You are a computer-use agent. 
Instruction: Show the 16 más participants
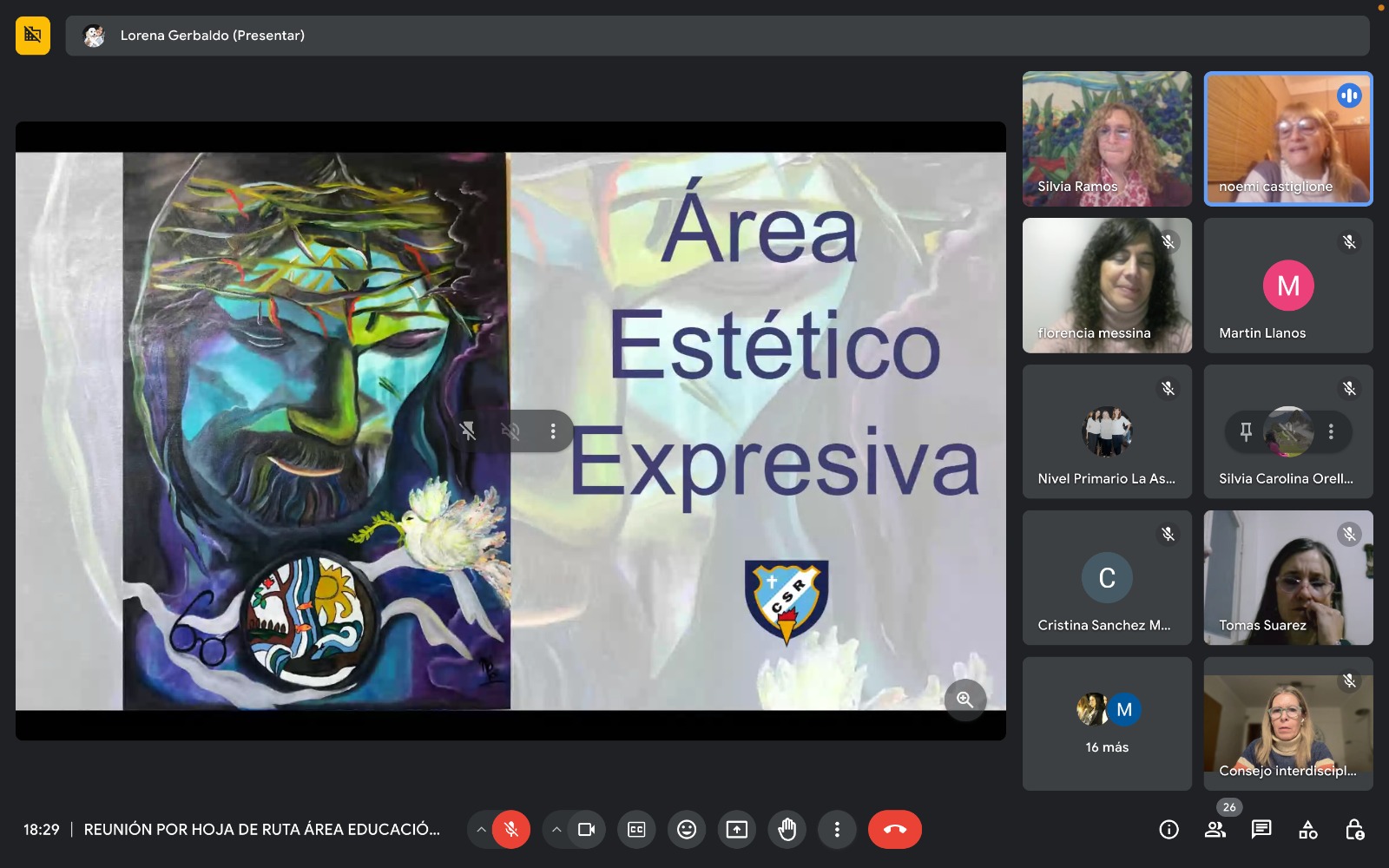[x=1107, y=724]
